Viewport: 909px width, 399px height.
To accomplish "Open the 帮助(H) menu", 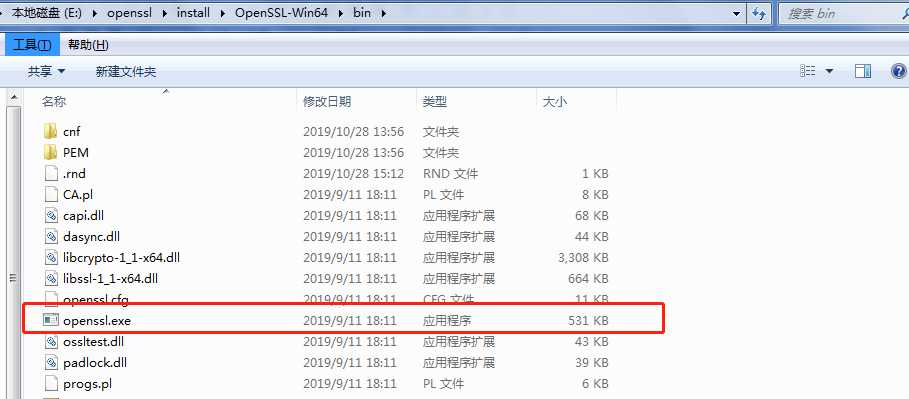I will (x=88, y=45).
